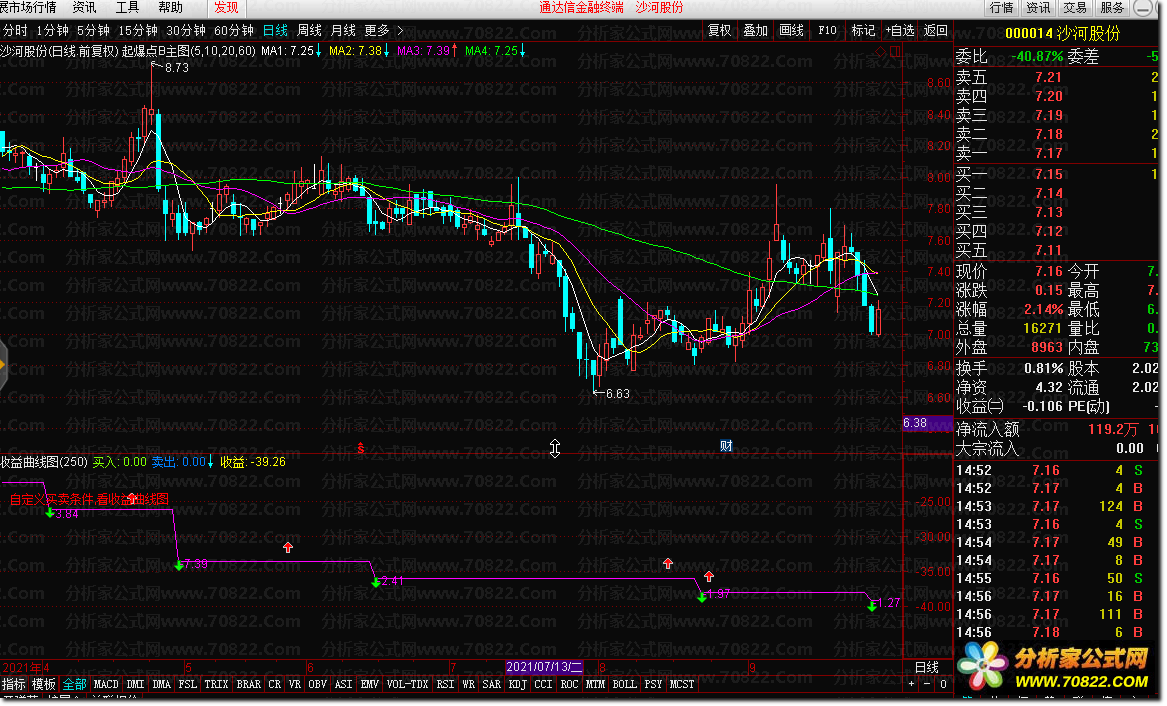Click the red $ marker on chart

[360, 448]
